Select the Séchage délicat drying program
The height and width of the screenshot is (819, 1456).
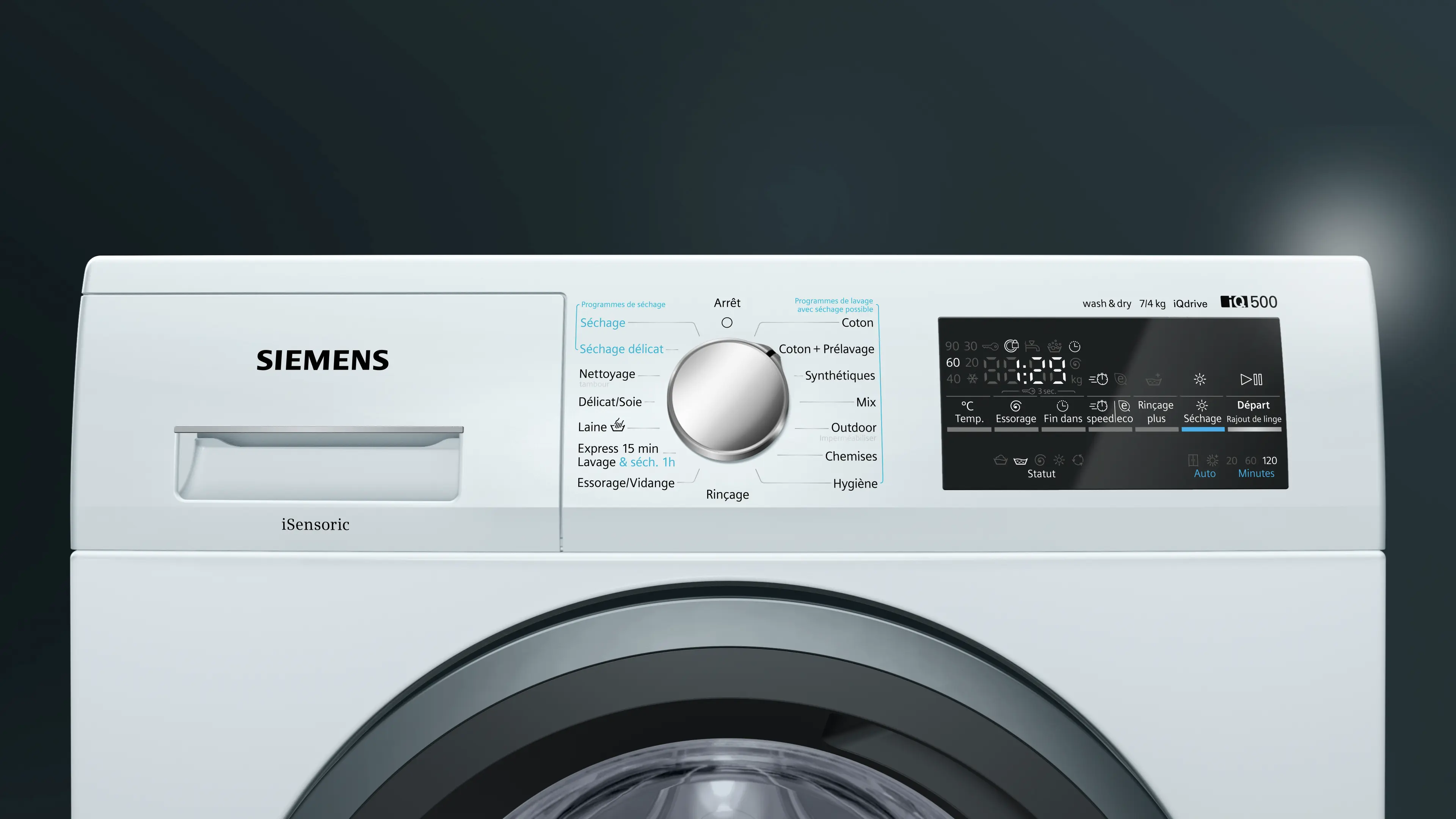pos(621,349)
